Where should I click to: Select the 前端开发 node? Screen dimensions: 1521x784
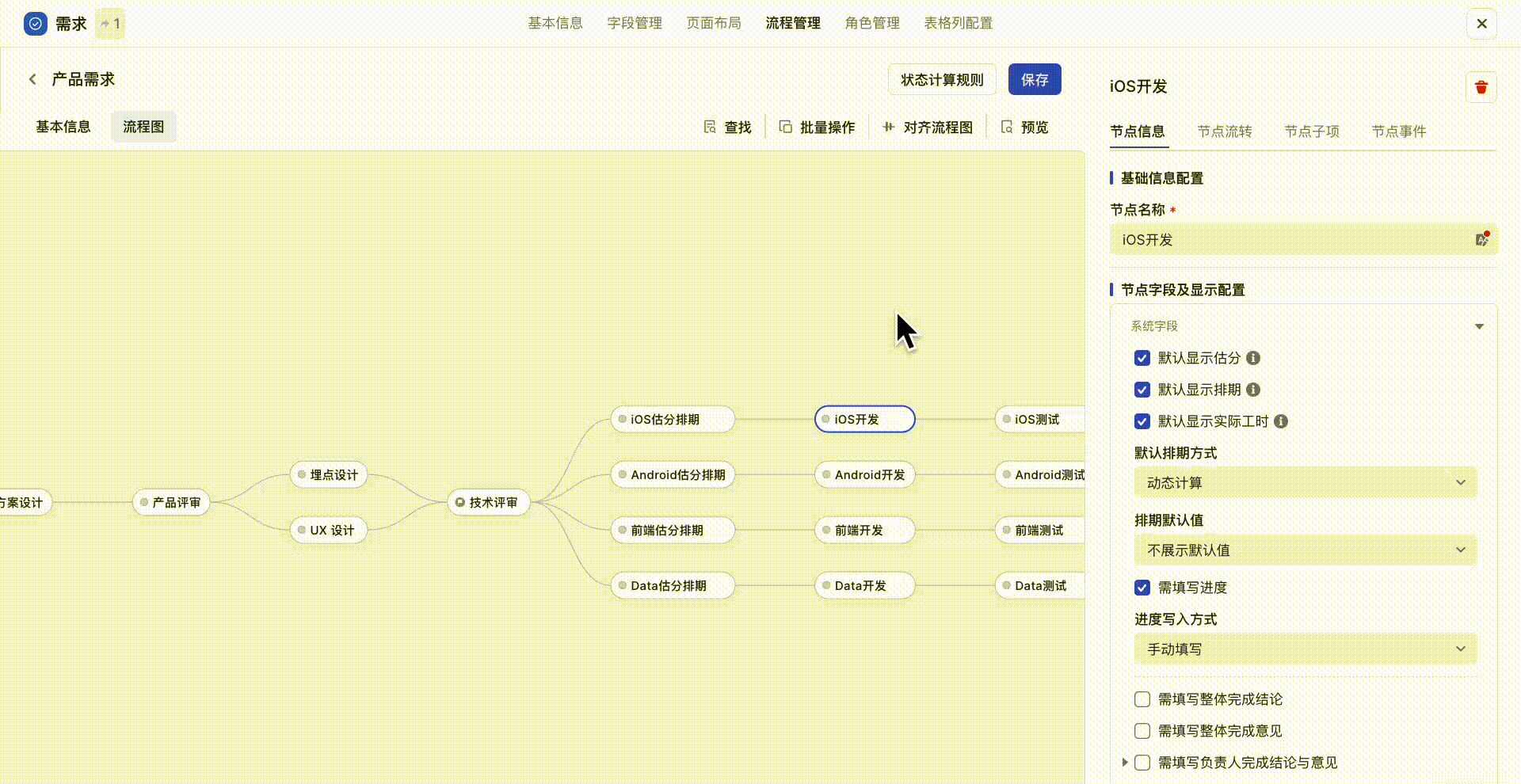[865, 530]
